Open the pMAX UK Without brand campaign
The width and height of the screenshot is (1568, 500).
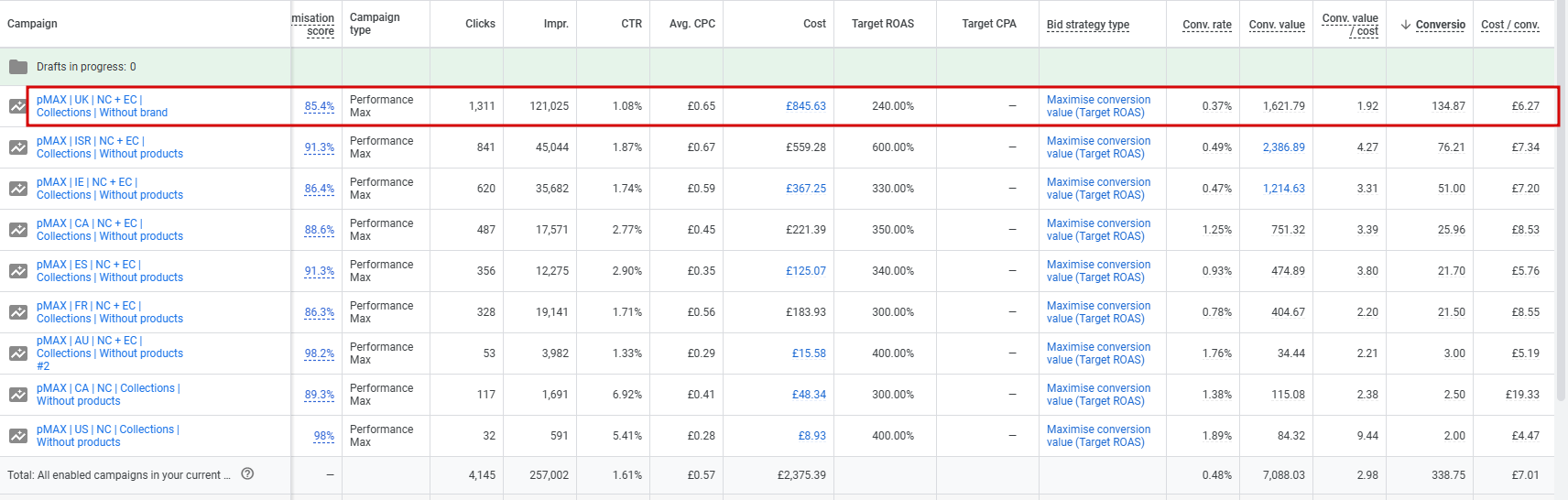(x=102, y=106)
